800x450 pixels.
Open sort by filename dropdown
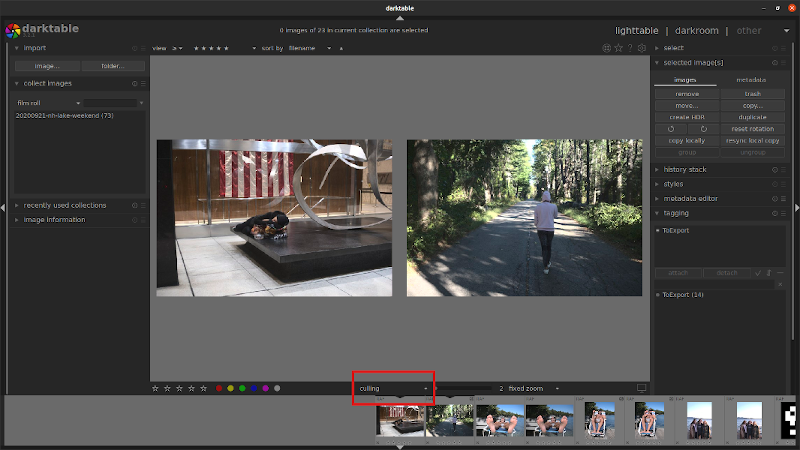click(x=310, y=48)
